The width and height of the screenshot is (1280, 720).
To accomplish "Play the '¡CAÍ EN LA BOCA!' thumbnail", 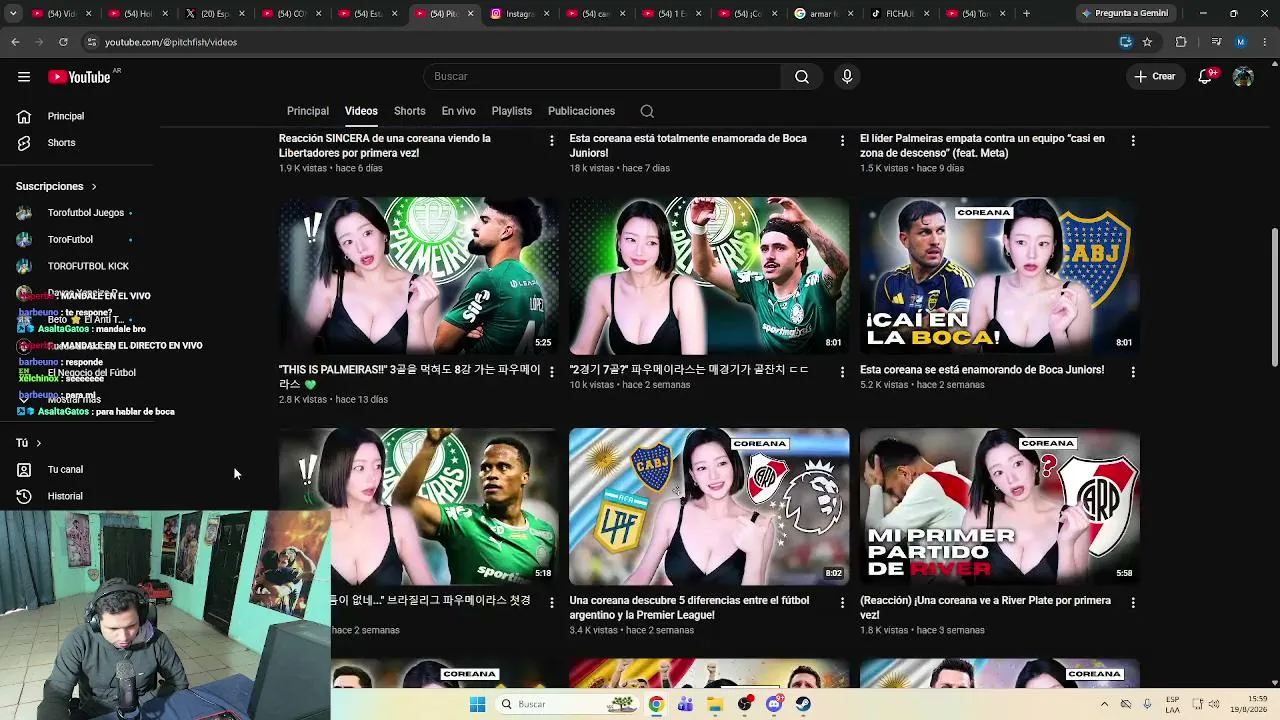I will click(1000, 276).
